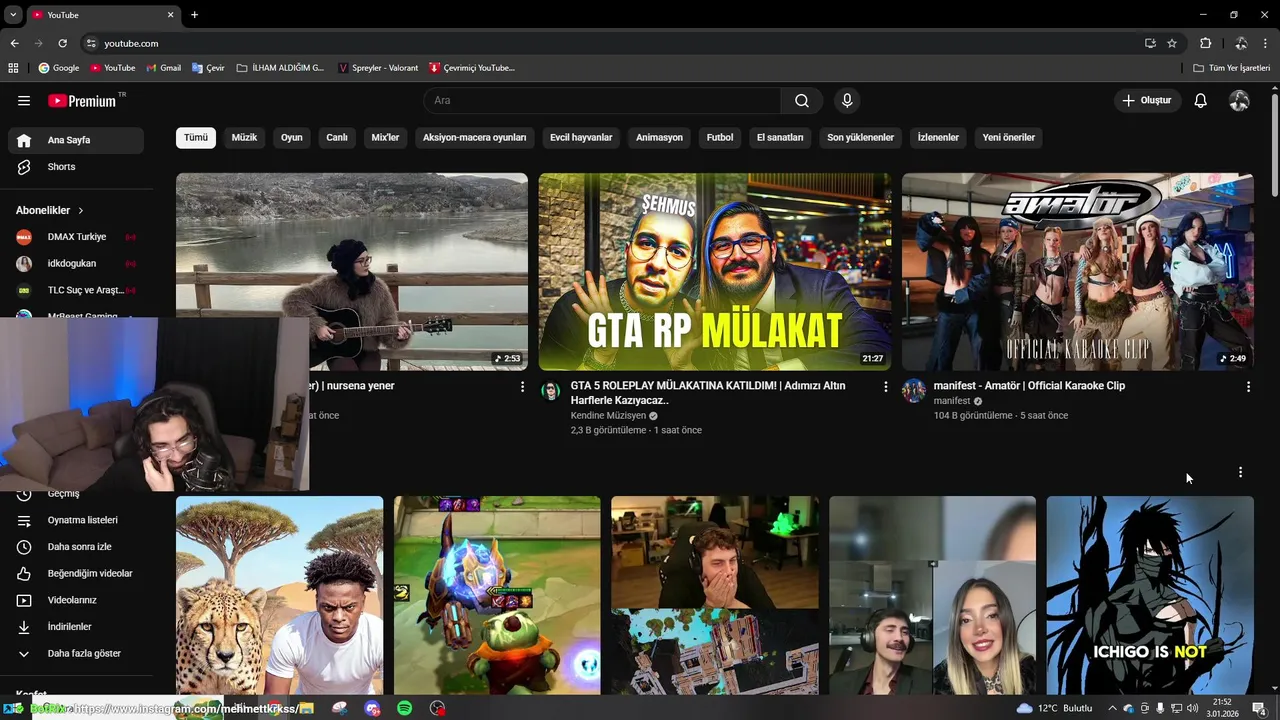Select the Animasyon filter chip
Image resolution: width=1280 pixels, height=720 pixels.
(x=660, y=137)
